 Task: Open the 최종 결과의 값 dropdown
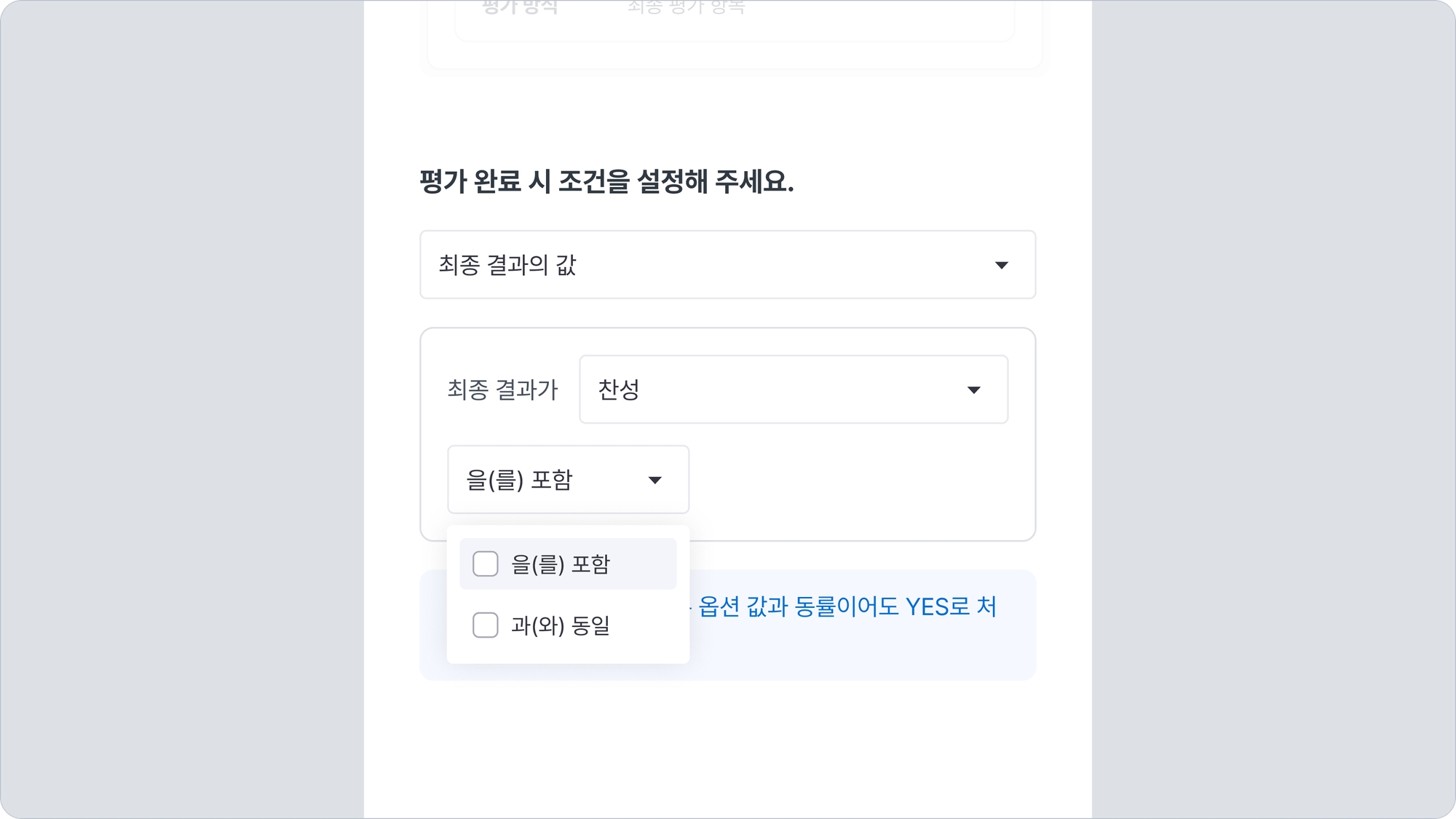[727, 265]
